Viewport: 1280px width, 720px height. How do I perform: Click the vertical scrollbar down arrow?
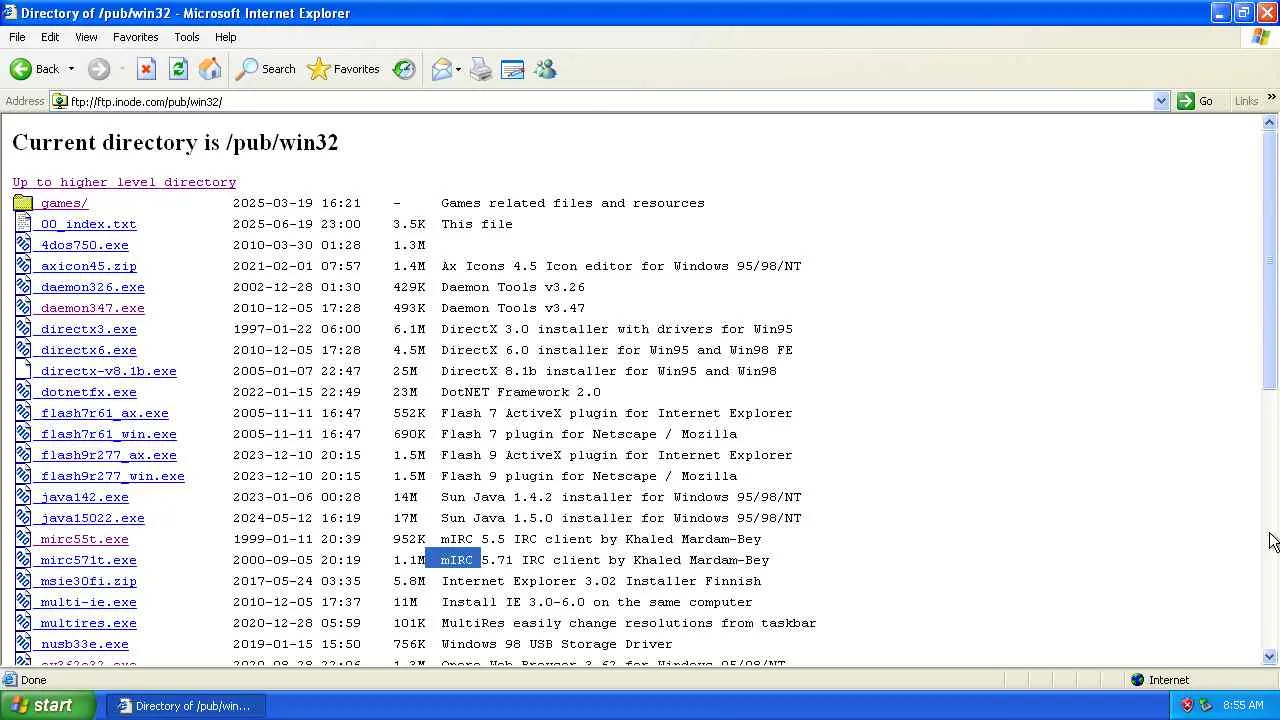click(1270, 657)
